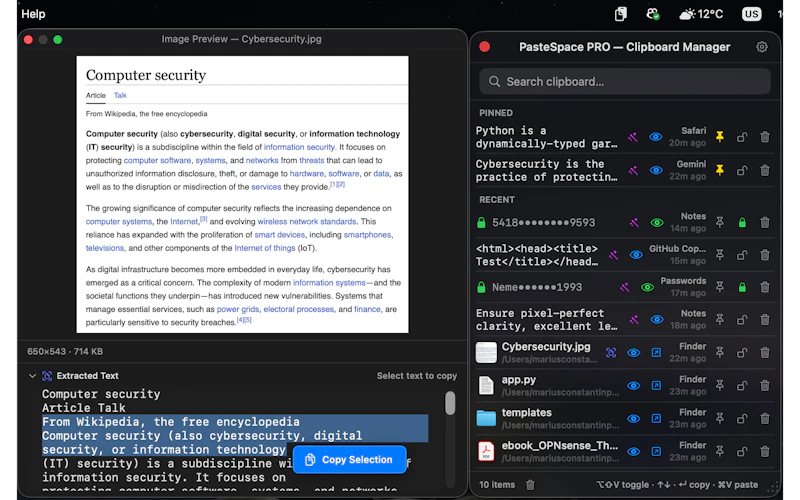
Task: Lock the app.py clip with its padlock icon
Action: pyautogui.click(x=742, y=386)
